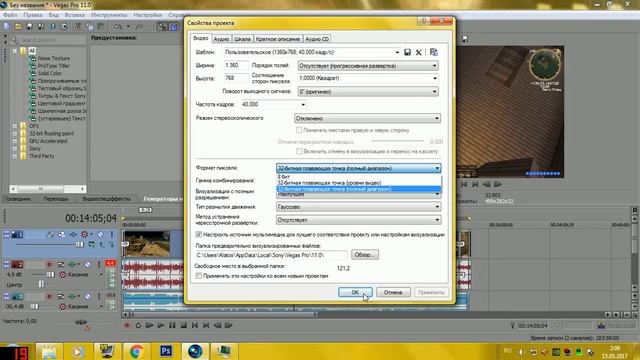Toggle 'Настроить источник мультимедиа' checkbox

199,235
